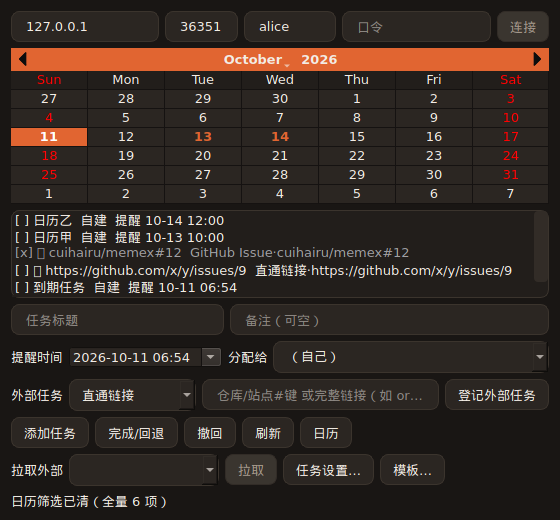Toggle the completed cuihairu/memex#12 task entry
560x520 pixels.
[212, 253]
